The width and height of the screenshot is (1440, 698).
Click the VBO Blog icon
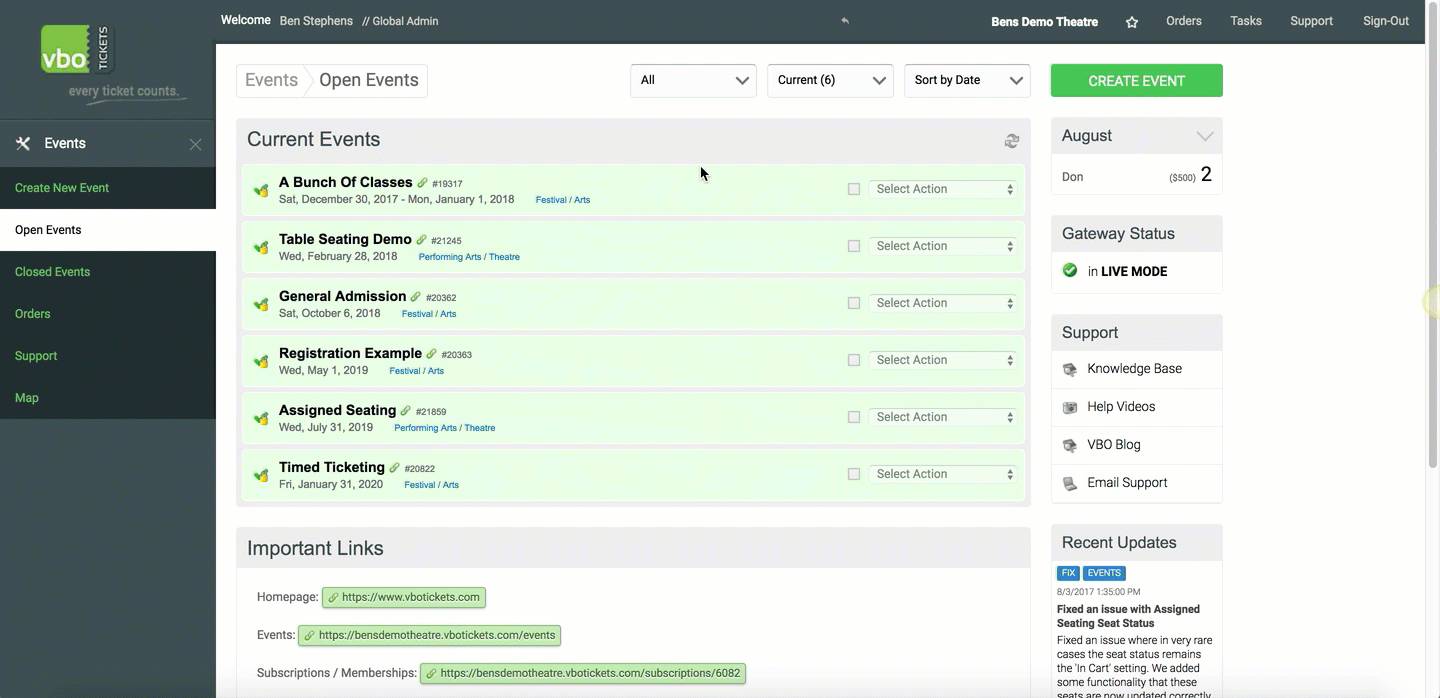point(1070,445)
